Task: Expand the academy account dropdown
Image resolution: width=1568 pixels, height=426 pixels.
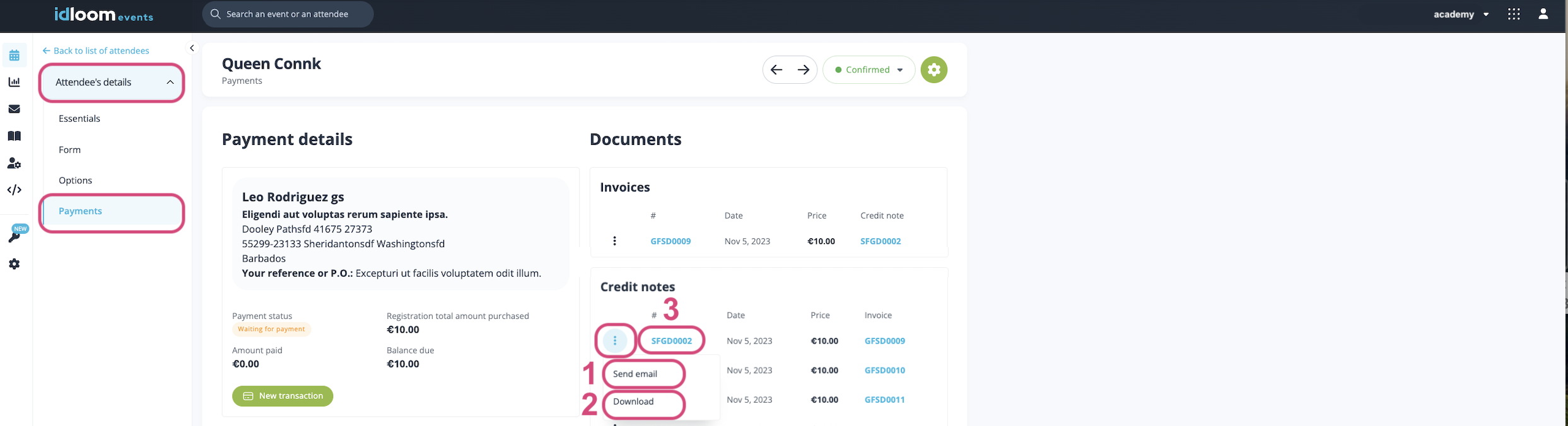Action: coord(1461,14)
